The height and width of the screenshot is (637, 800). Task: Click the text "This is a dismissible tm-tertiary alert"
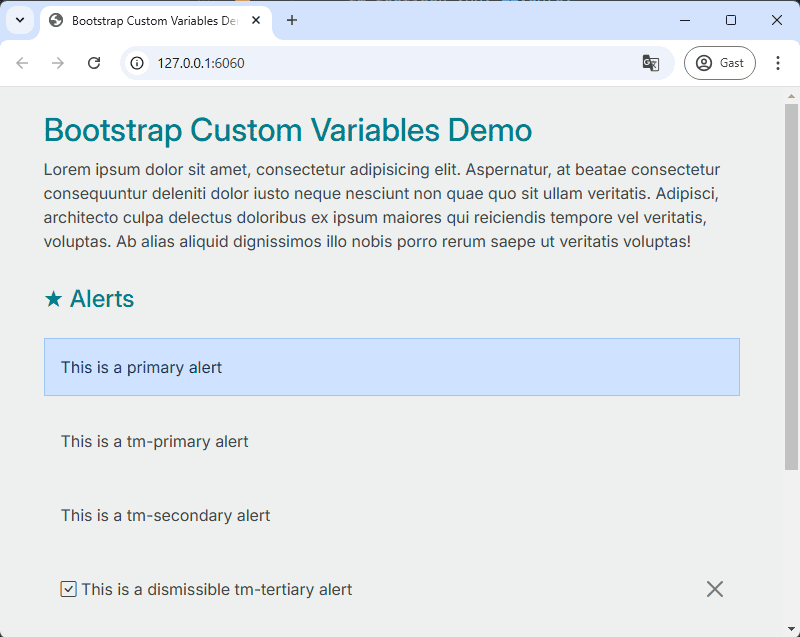point(217,590)
